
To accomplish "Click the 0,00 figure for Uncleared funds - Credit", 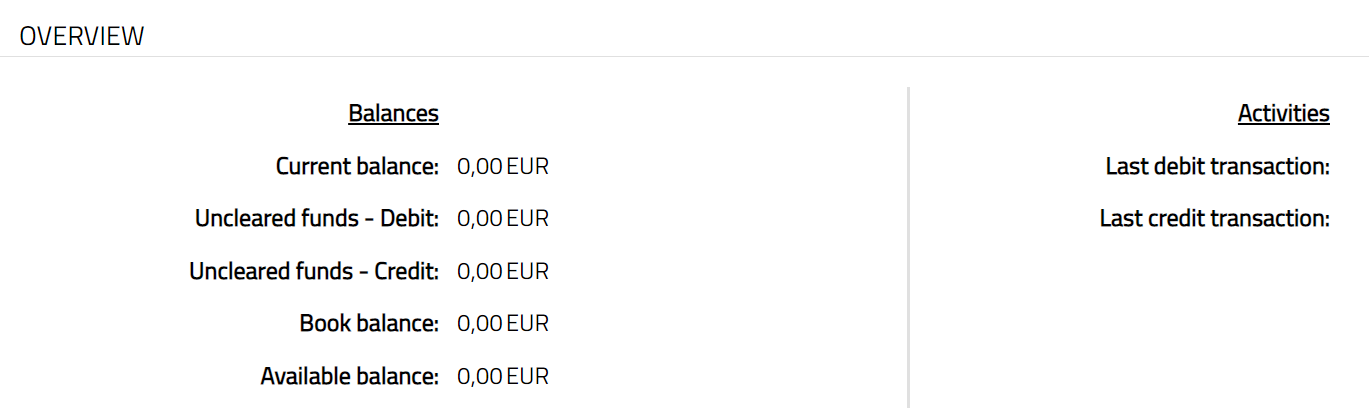I will (479, 271).
